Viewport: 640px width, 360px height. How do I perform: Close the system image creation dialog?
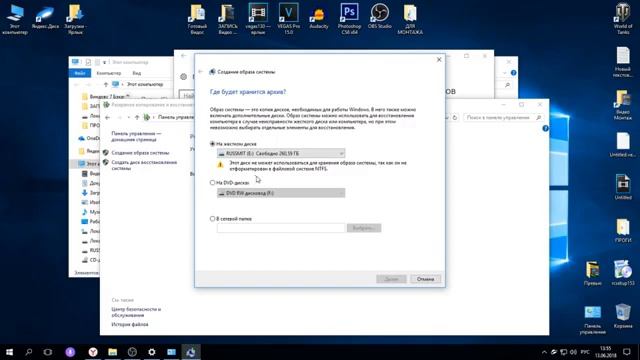439,60
